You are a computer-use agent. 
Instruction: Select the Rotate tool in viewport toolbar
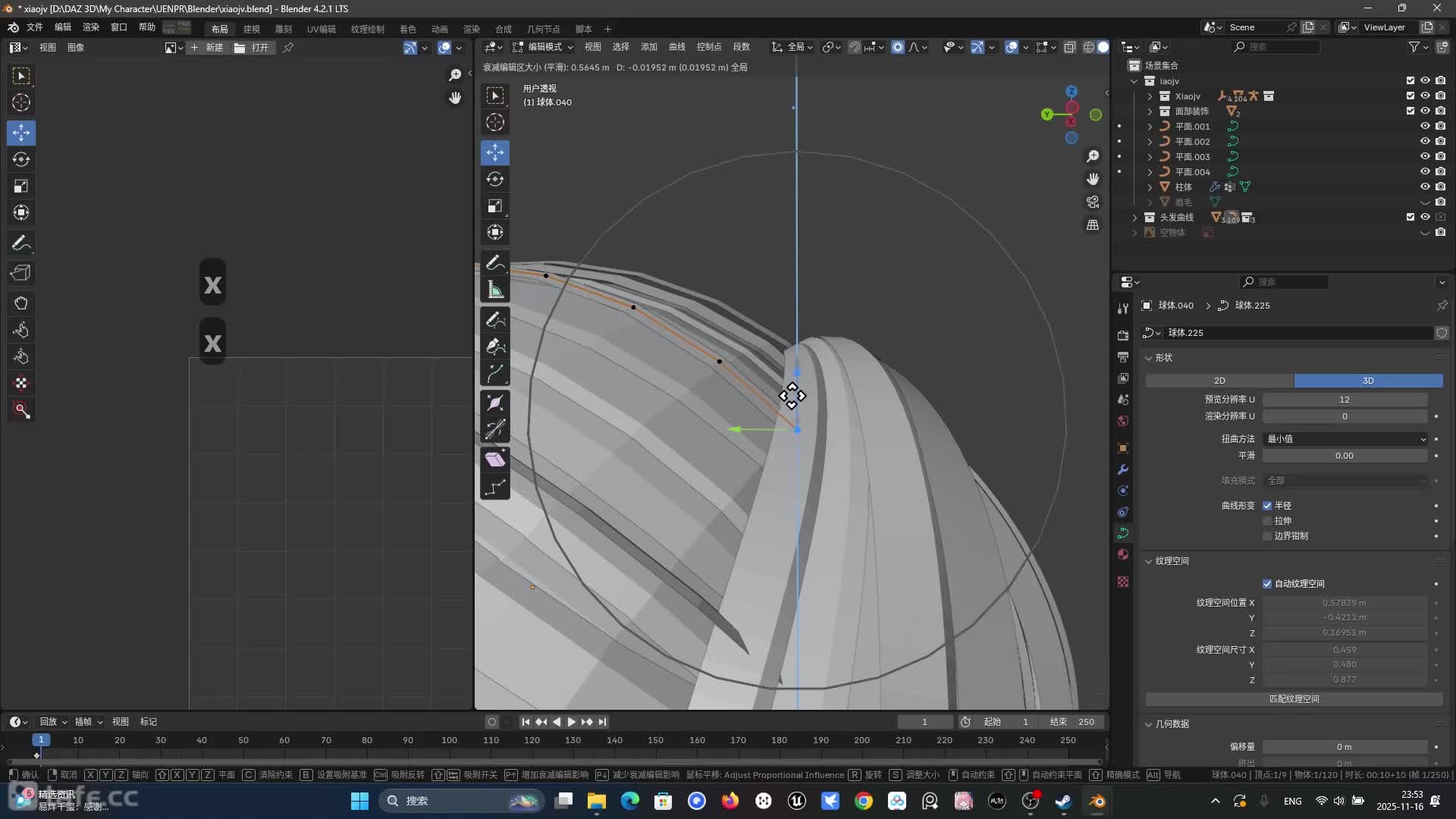tap(495, 179)
